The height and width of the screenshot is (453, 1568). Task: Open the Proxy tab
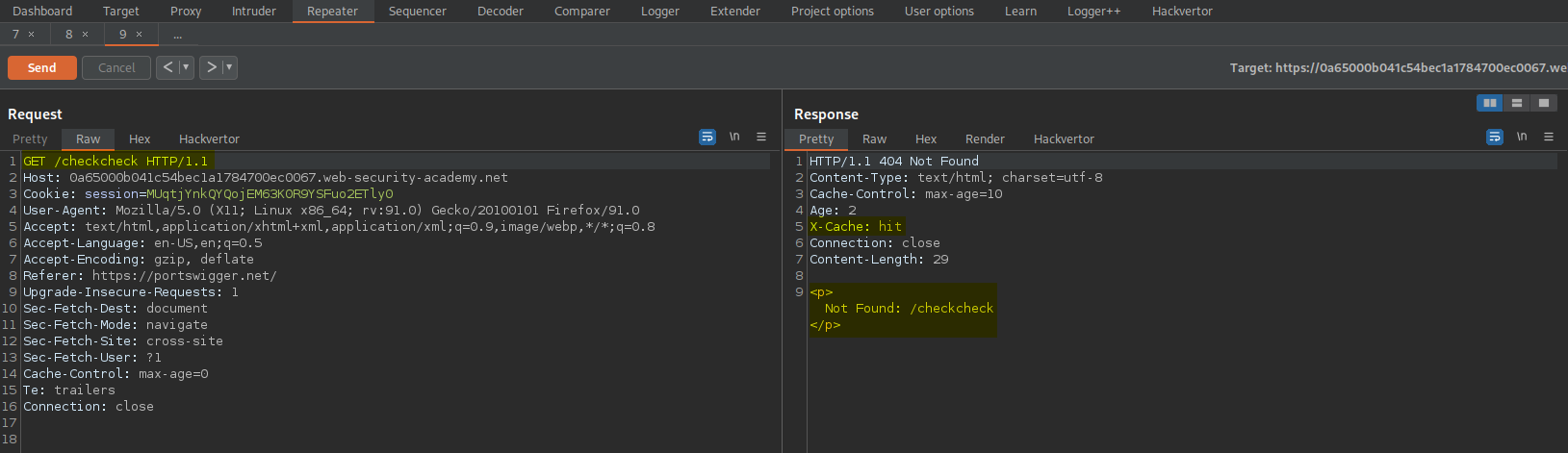point(186,12)
